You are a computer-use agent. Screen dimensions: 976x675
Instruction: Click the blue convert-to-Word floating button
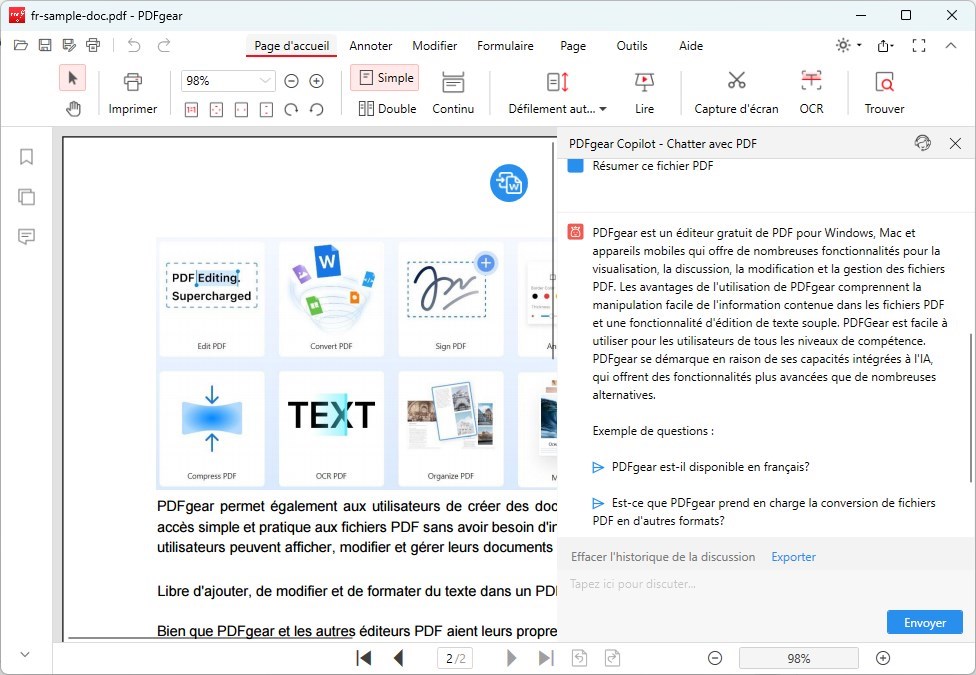509,183
